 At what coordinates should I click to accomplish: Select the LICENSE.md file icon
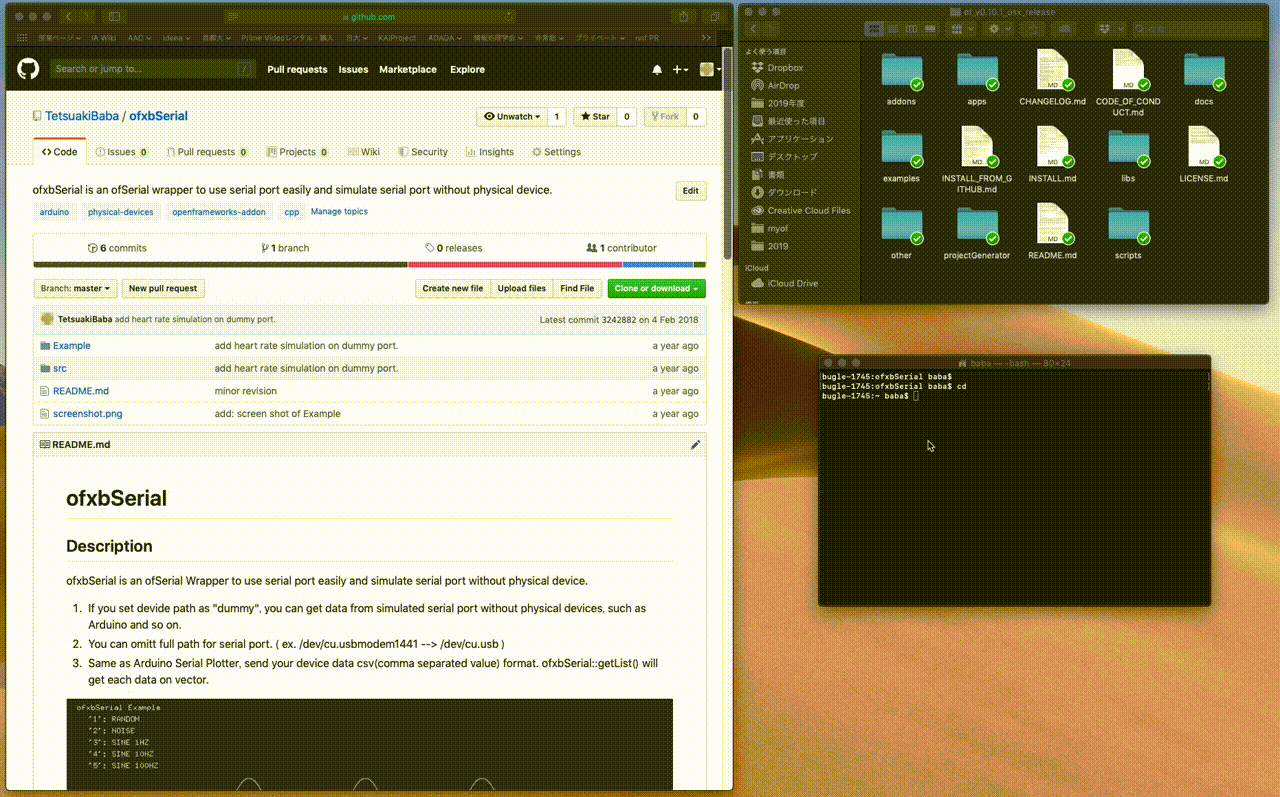click(1203, 149)
